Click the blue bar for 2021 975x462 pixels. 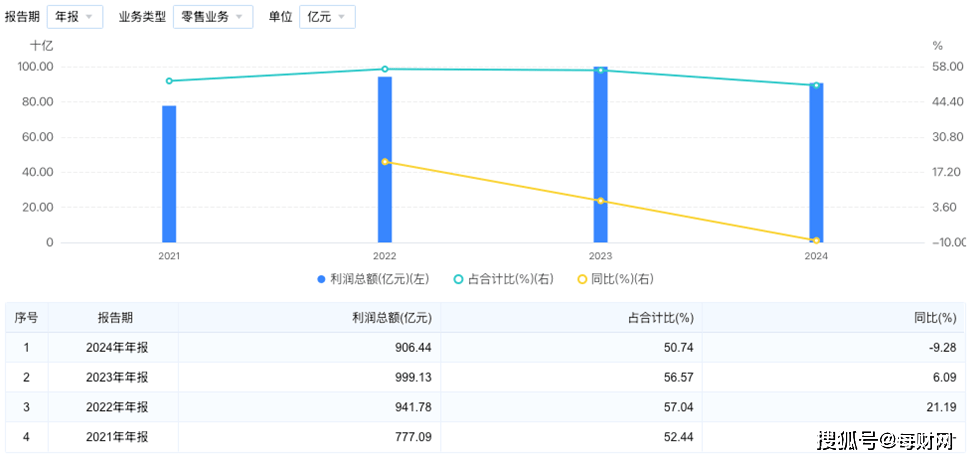click(169, 175)
